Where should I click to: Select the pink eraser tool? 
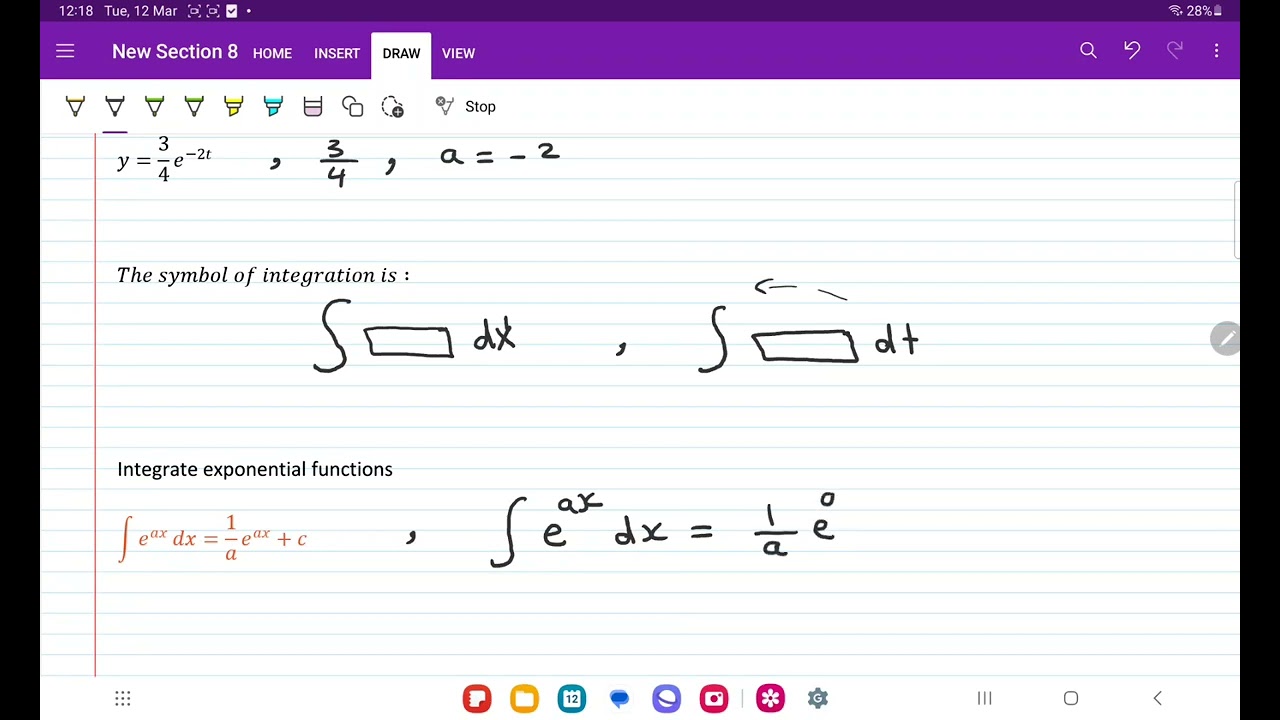pos(312,106)
